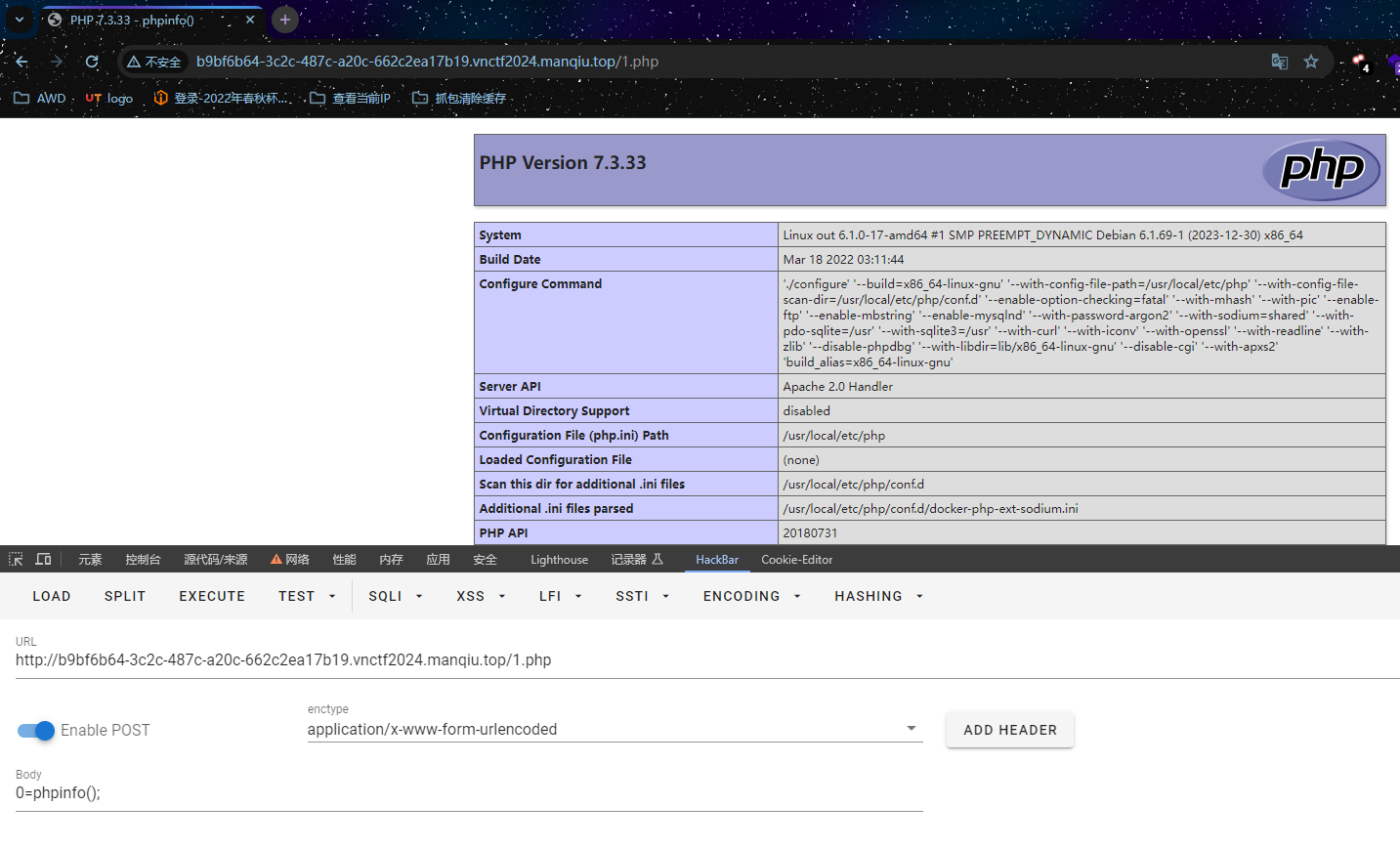This screenshot has width=1400, height=849.
Task: Switch to the Cookie-Editor tab
Action: pos(797,560)
